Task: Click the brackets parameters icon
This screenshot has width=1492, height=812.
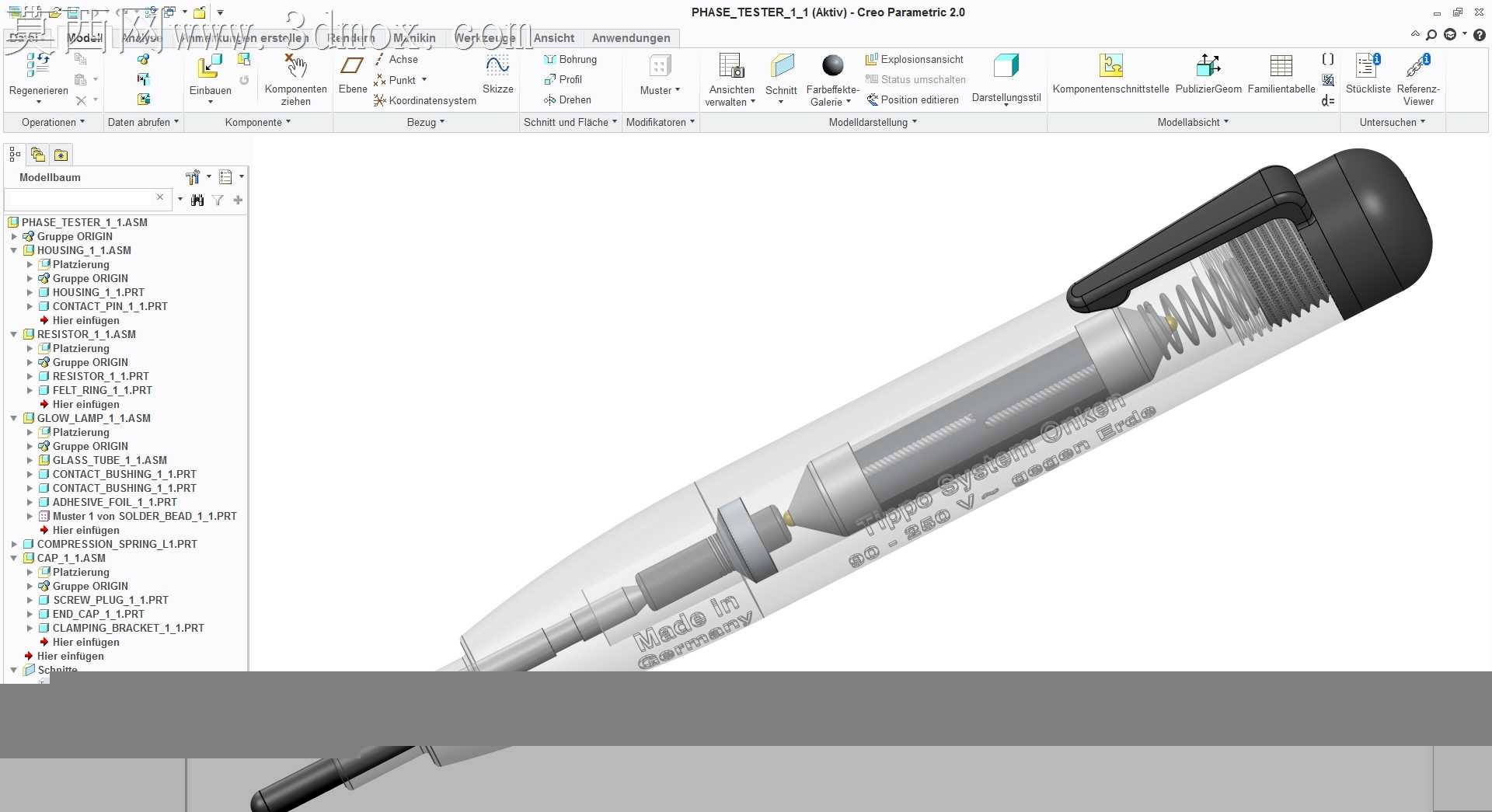Action: (1328, 59)
